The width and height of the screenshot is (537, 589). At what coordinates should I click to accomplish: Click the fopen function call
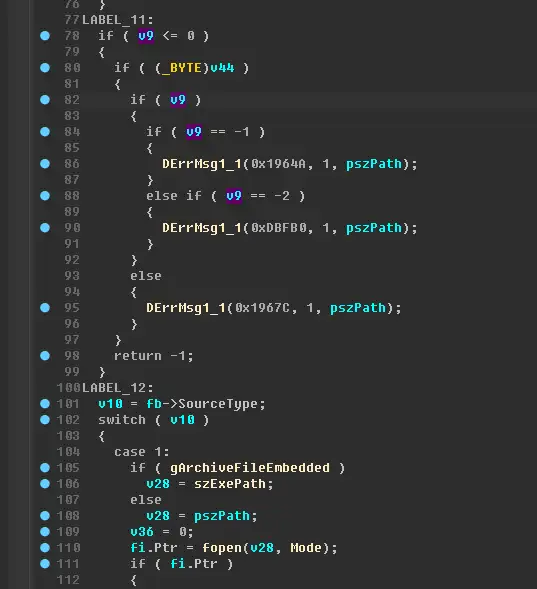pos(222,548)
